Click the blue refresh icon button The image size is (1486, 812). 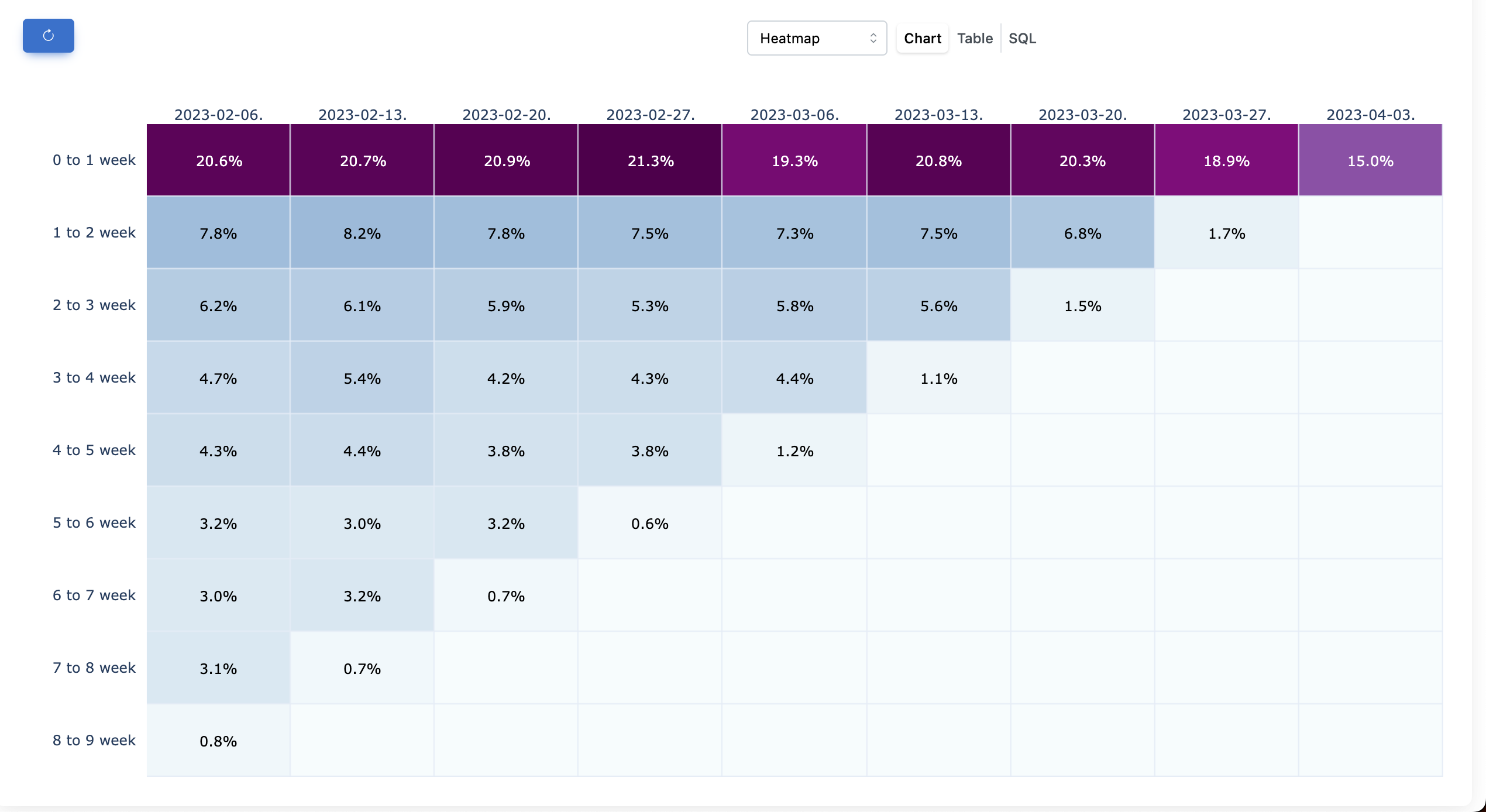49,36
